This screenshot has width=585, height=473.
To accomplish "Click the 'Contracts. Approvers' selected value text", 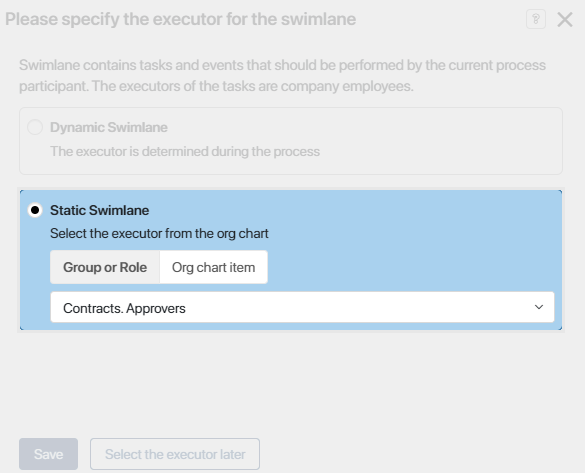I will (x=124, y=308).
